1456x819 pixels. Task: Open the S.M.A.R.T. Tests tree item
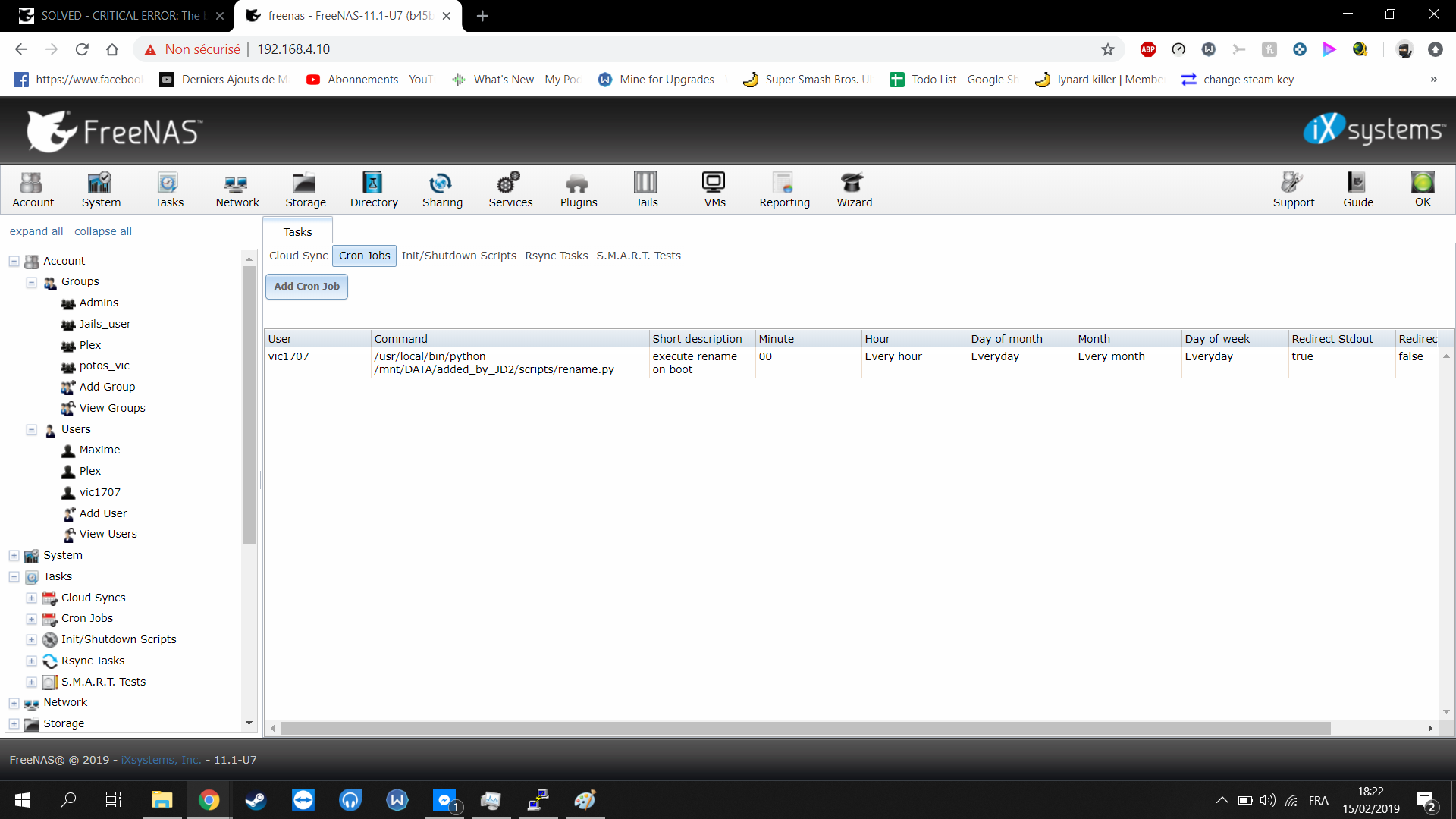pos(103,682)
